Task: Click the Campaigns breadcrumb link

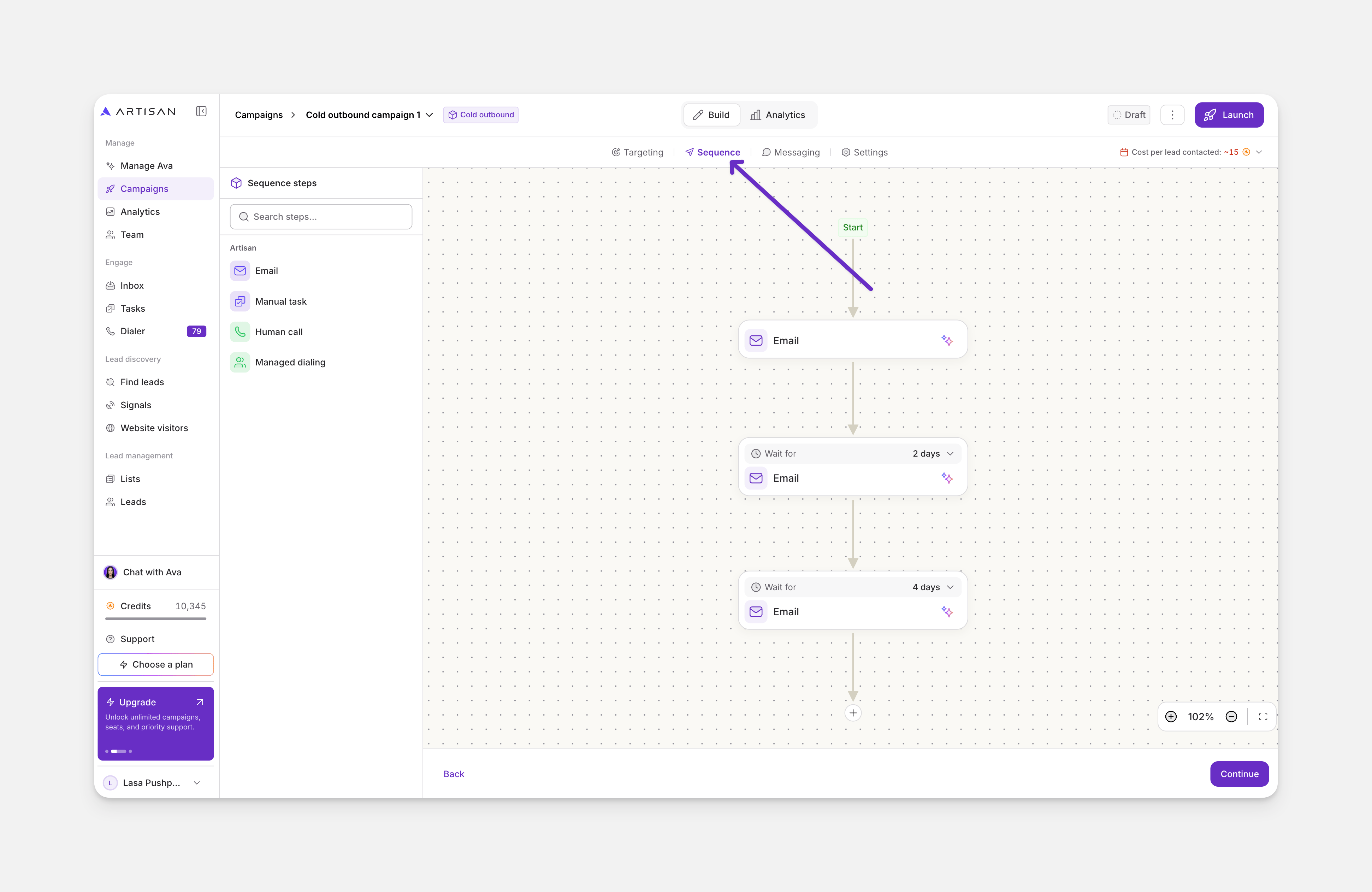Action: point(259,115)
